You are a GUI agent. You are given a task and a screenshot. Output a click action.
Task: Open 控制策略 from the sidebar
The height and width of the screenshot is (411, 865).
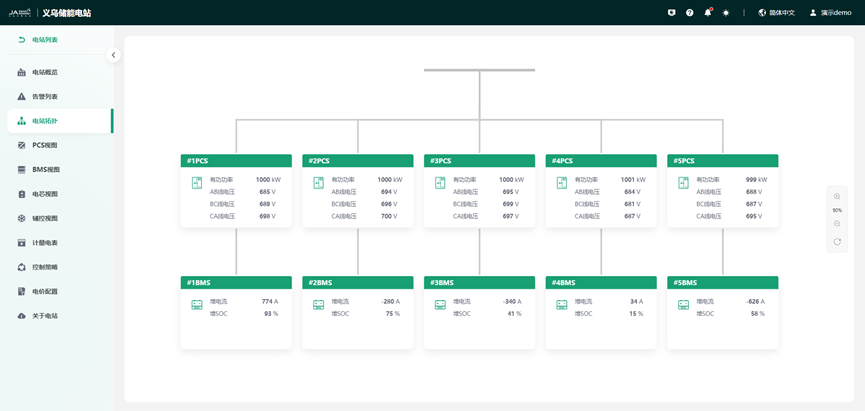[x=45, y=267]
